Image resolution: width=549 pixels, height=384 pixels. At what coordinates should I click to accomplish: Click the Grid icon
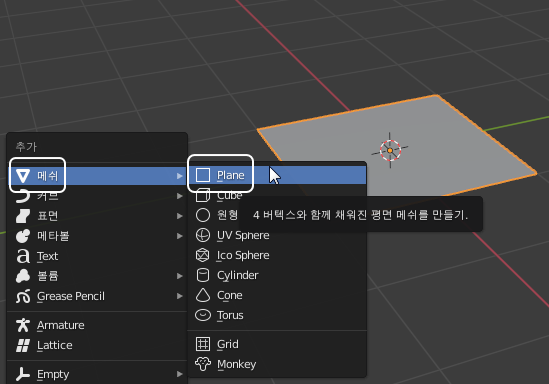pos(203,344)
